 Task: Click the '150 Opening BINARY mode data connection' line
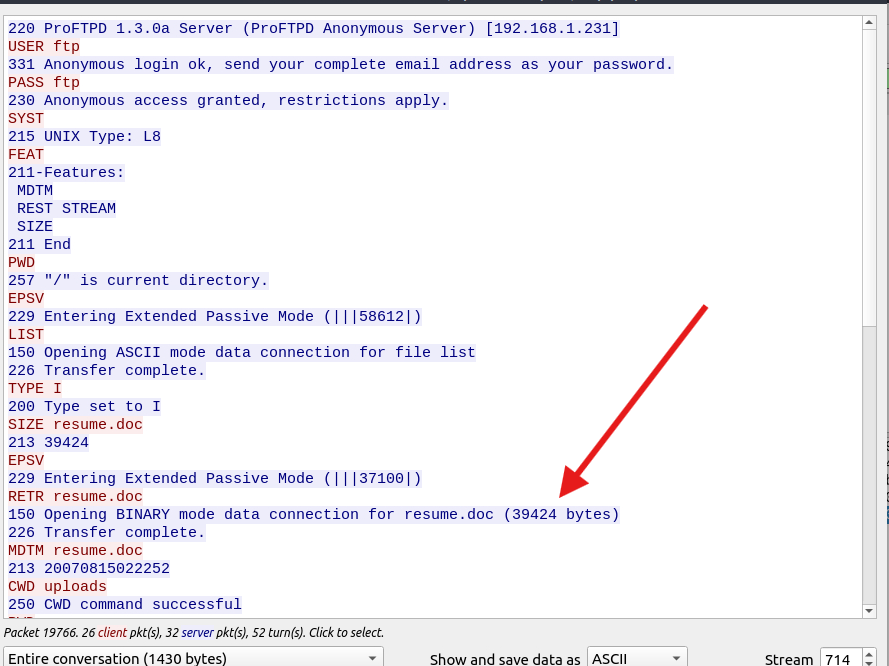click(x=314, y=515)
